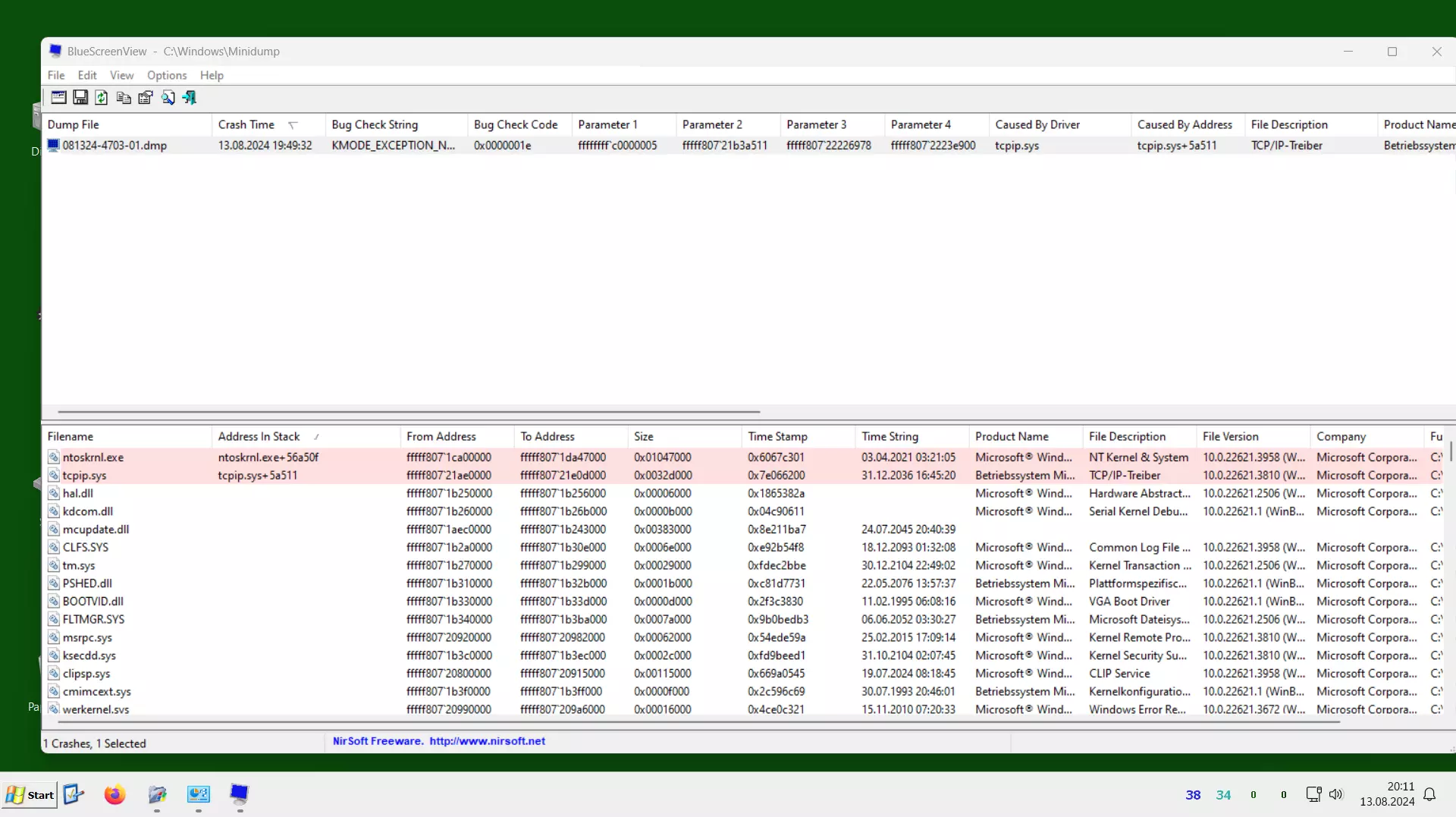The image size is (1456, 817).
Task: Click the tcpip.sys+5a511 caused-by address cell
Action: pos(1177,145)
